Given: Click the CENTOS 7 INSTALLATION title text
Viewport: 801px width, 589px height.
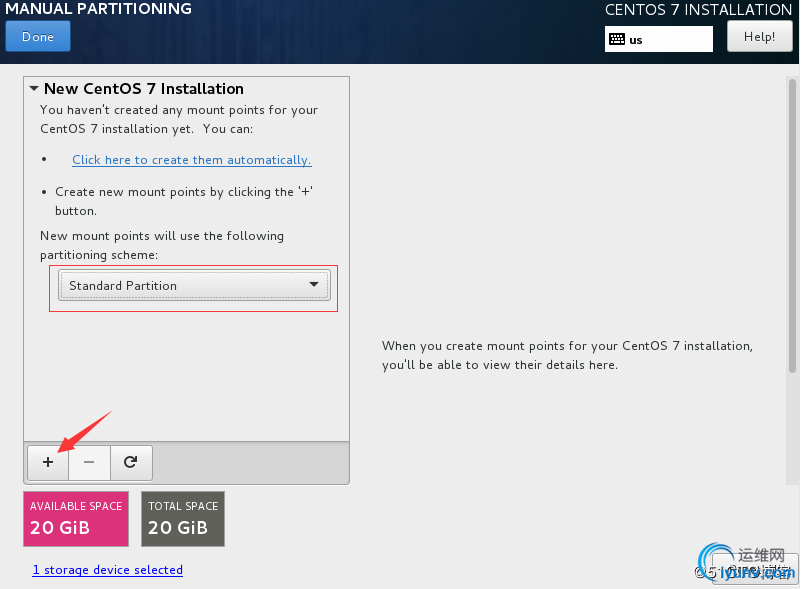Looking at the screenshot, I should [x=698, y=10].
